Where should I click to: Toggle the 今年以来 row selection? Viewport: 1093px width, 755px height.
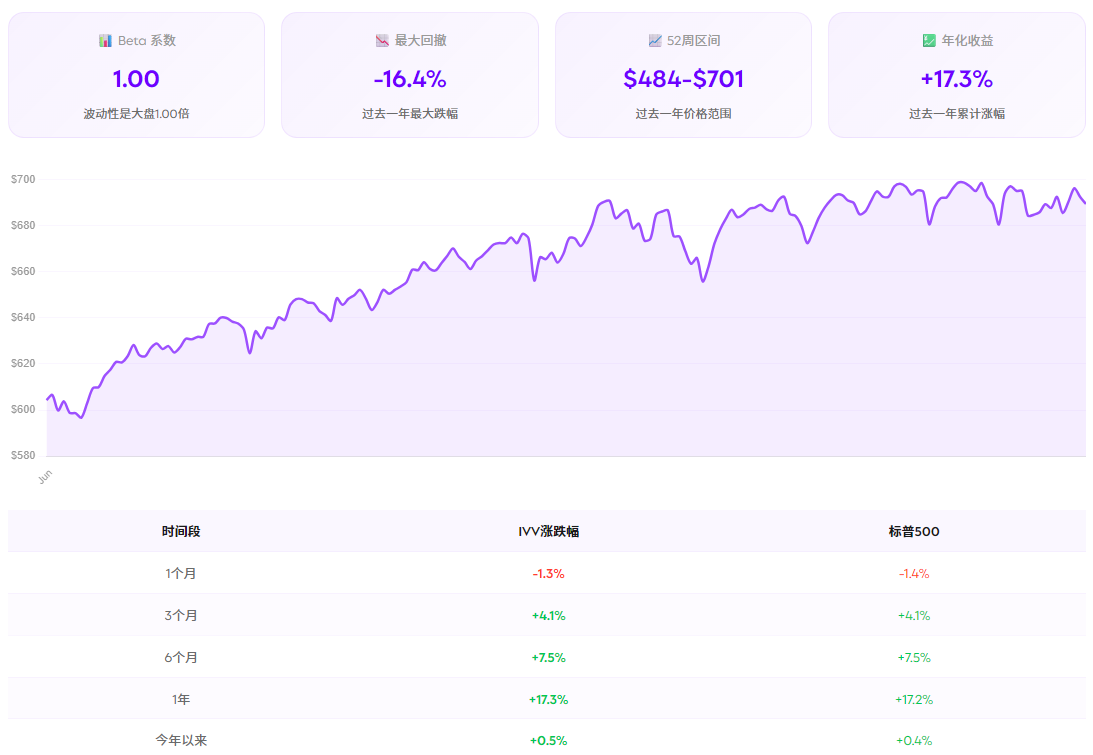pyautogui.click(x=546, y=742)
